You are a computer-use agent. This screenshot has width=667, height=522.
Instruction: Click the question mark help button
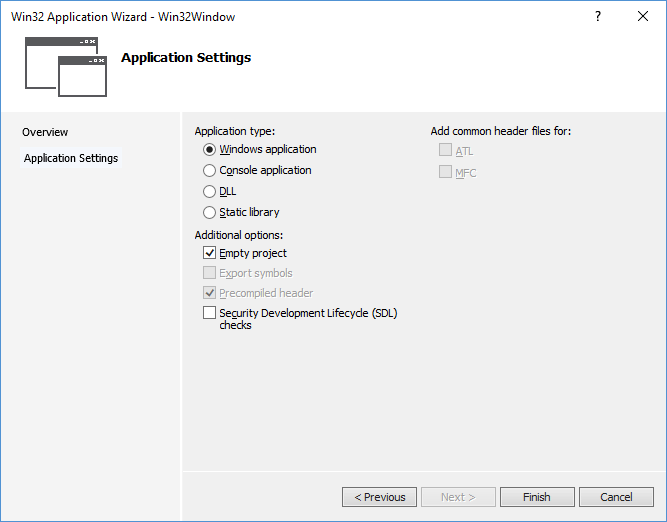click(598, 17)
